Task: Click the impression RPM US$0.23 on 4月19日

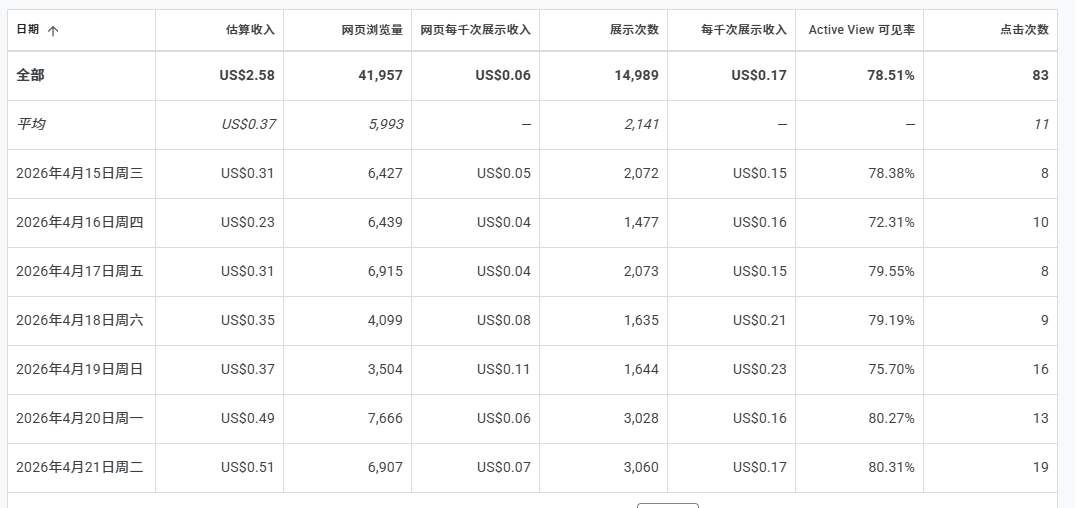Action: click(x=760, y=369)
